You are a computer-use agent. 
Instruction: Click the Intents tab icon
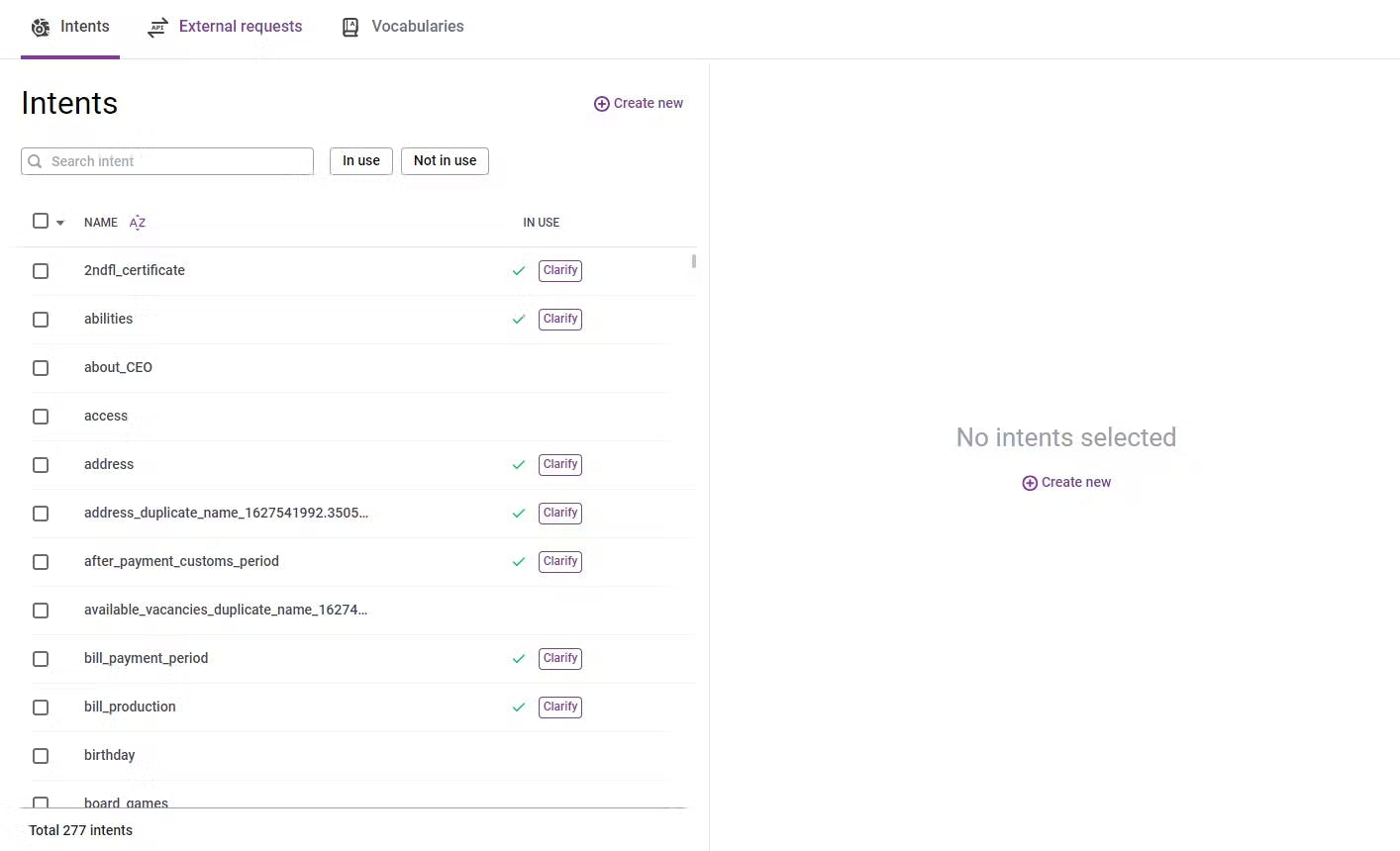click(41, 28)
